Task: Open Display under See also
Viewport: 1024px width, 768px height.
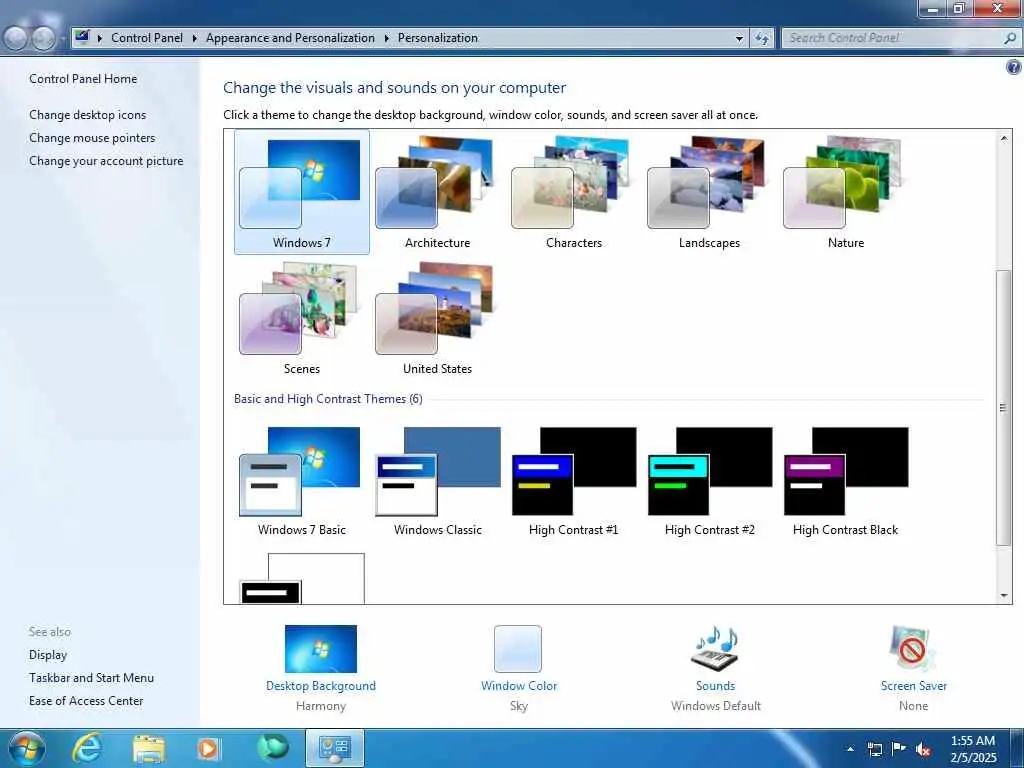Action: coord(48,654)
